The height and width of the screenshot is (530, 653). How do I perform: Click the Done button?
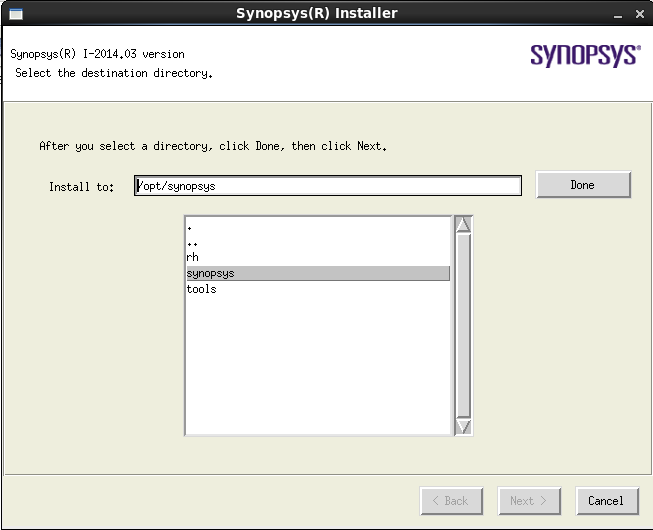[x=583, y=184]
